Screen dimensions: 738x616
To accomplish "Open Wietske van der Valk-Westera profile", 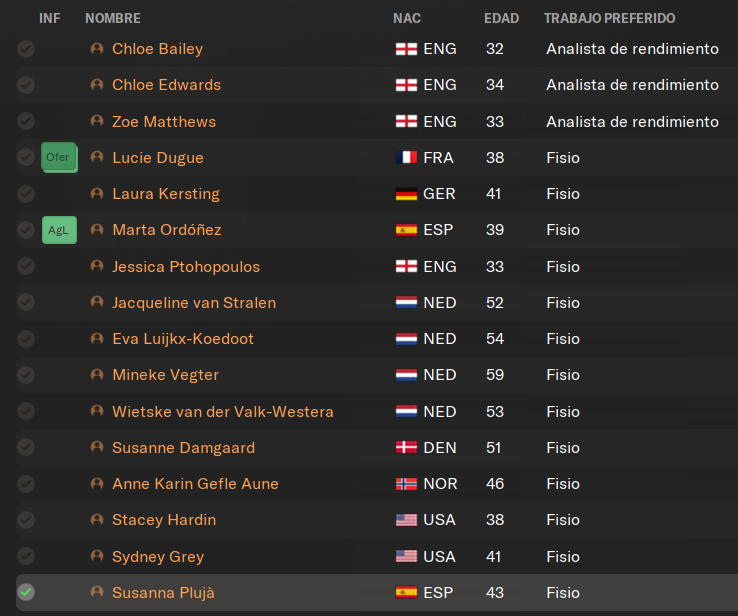I will tap(223, 411).
